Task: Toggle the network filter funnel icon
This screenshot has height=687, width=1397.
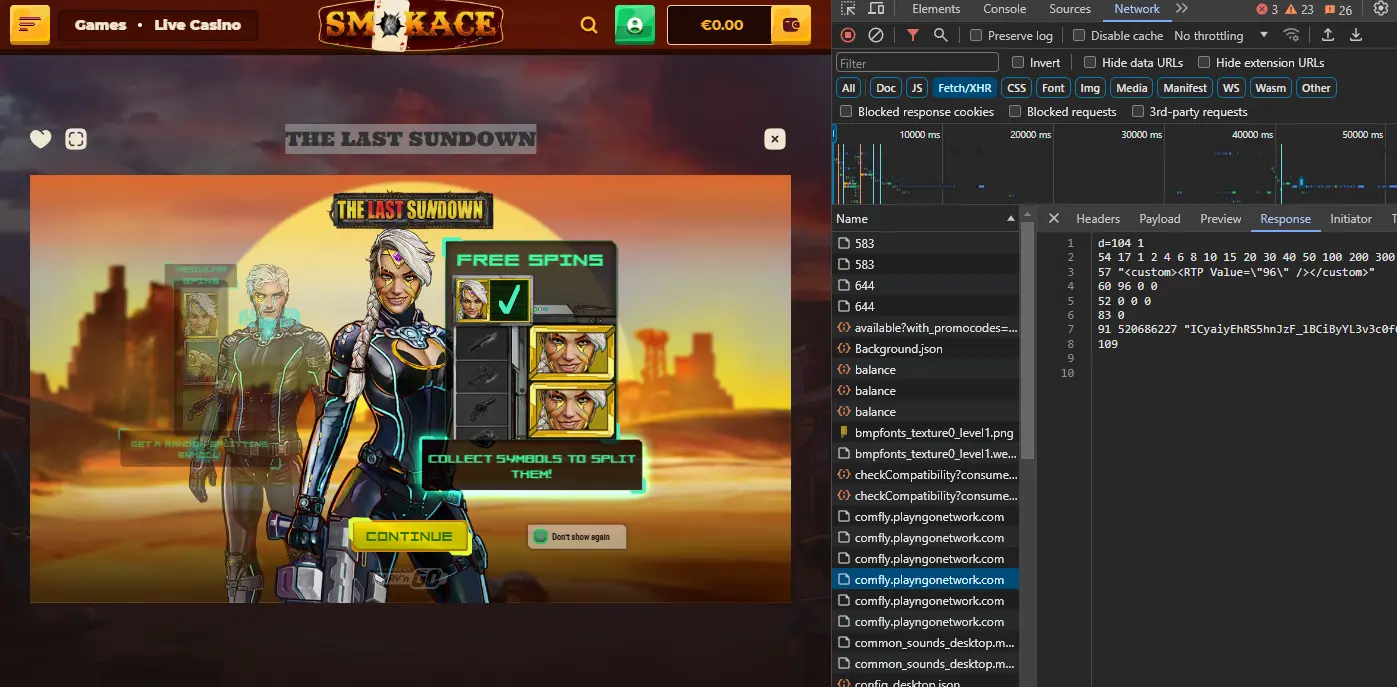Action: tap(912, 35)
